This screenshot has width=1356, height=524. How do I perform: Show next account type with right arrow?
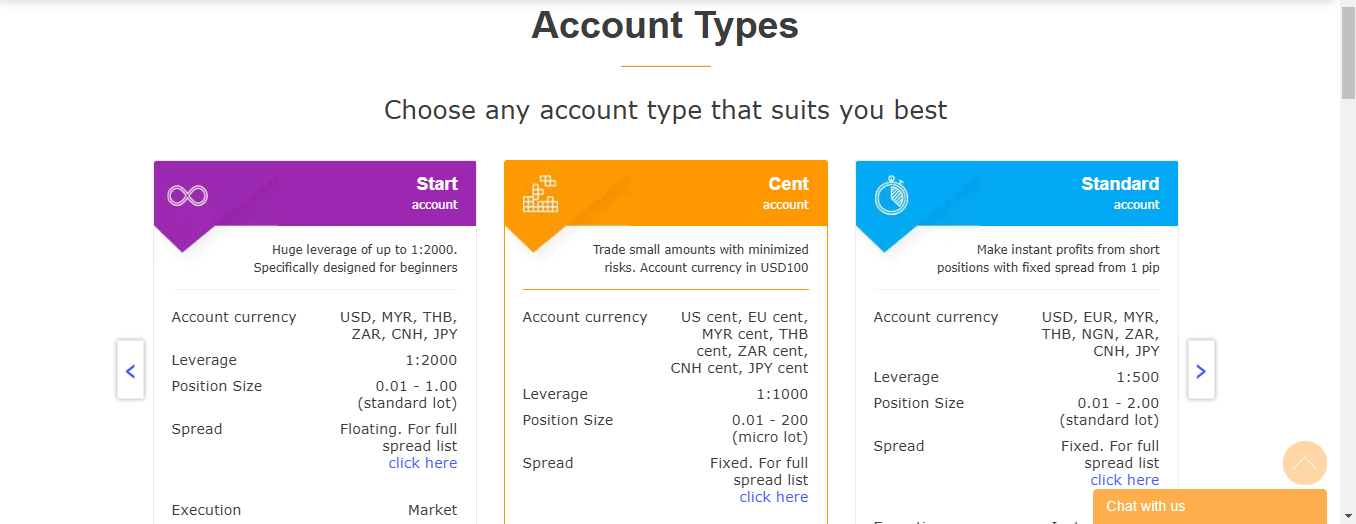[x=1201, y=370]
